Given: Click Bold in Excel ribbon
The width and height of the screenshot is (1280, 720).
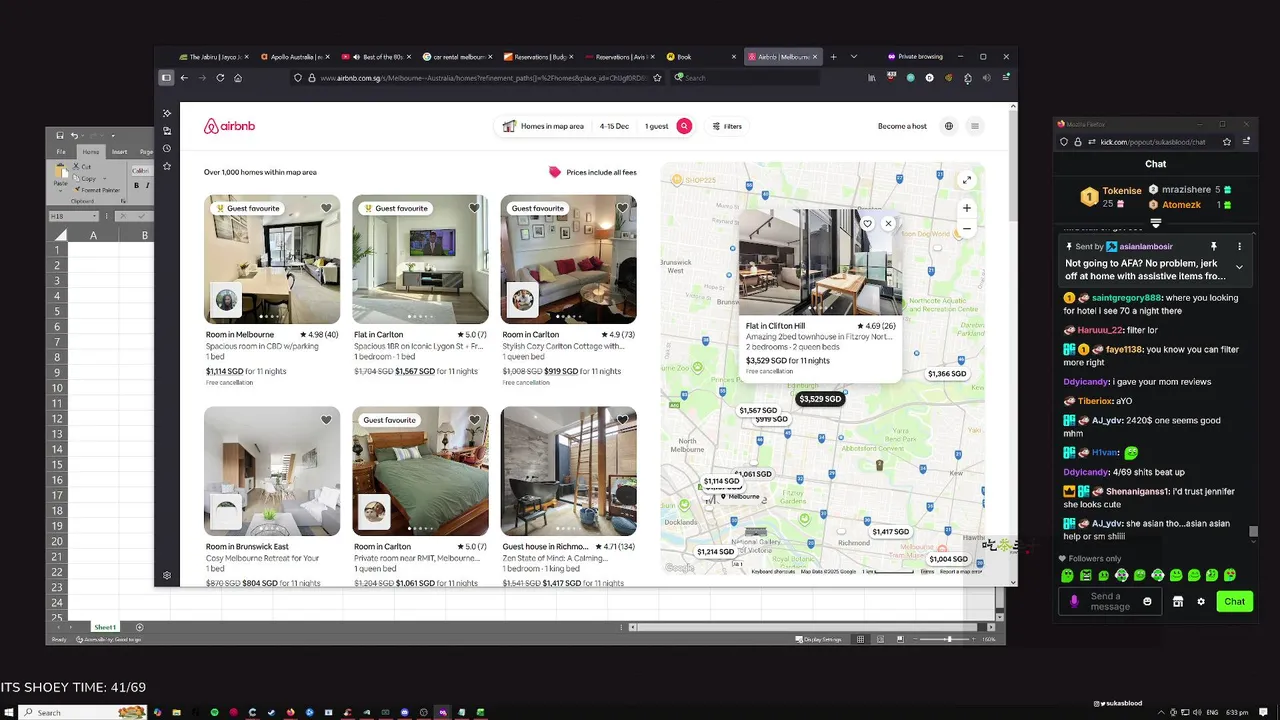Looking at the screenshot, I should click(x=136, y=187).
